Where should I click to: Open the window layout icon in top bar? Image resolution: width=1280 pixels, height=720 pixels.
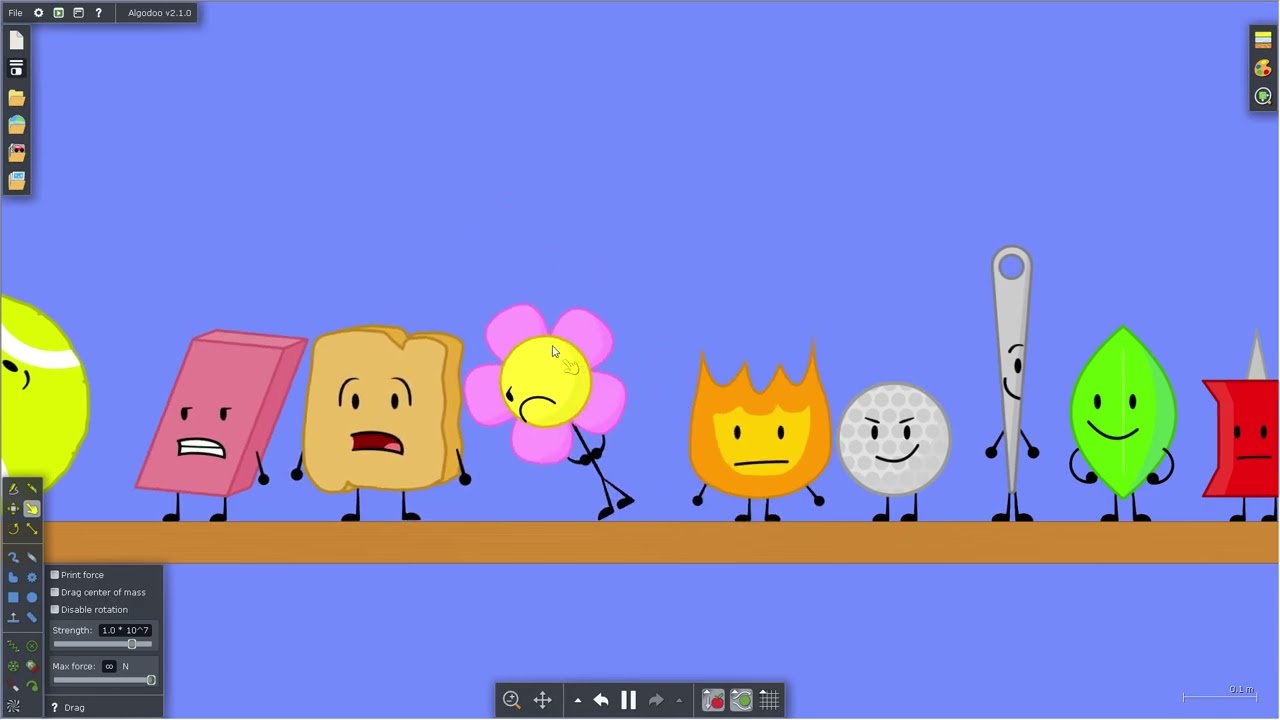pyautogui.click(x=78, y=13)
